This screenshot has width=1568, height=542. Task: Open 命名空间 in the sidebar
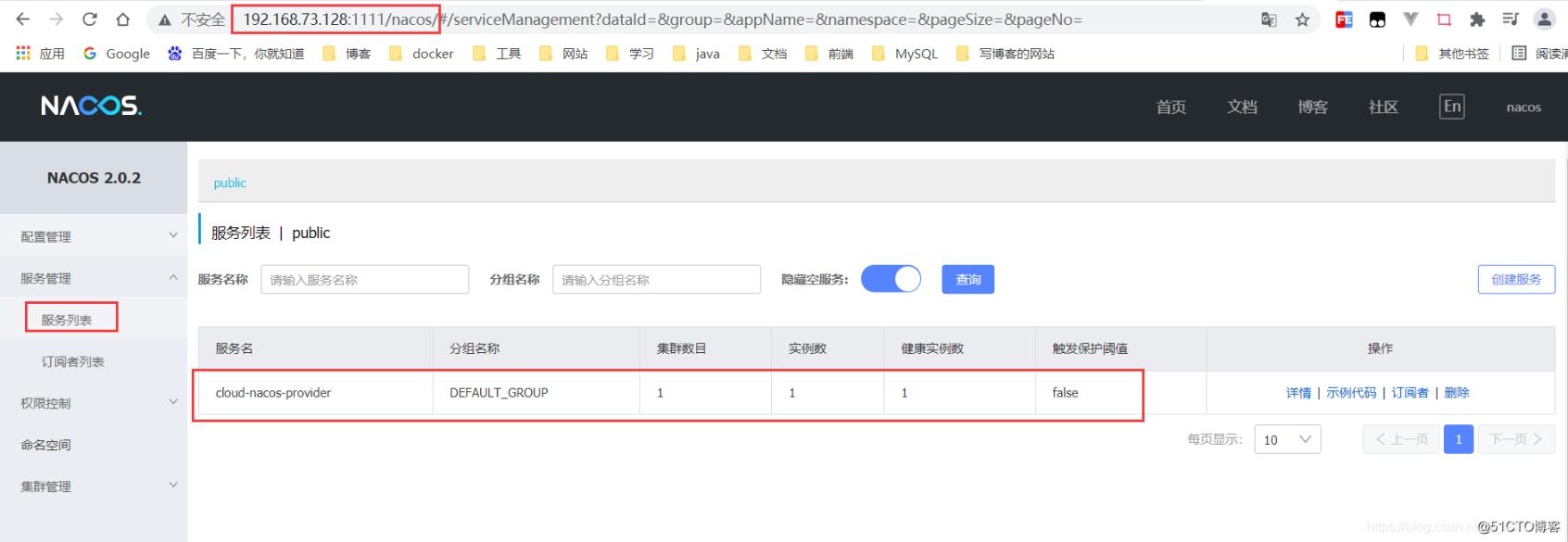[x=94, y=445]
